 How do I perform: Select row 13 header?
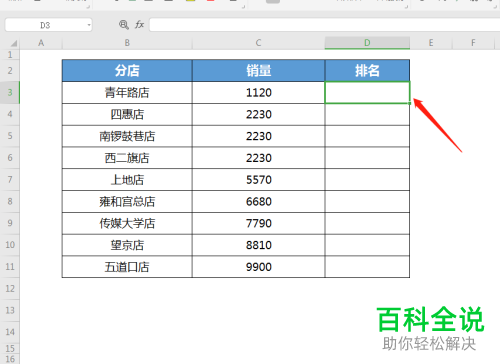10,310
